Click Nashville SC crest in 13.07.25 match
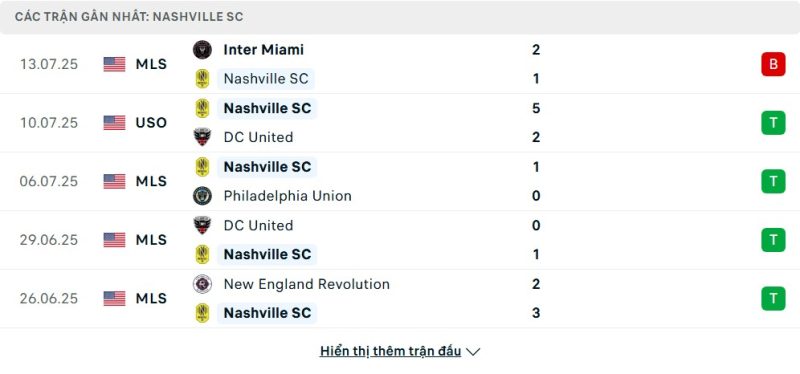 (203, 79)
